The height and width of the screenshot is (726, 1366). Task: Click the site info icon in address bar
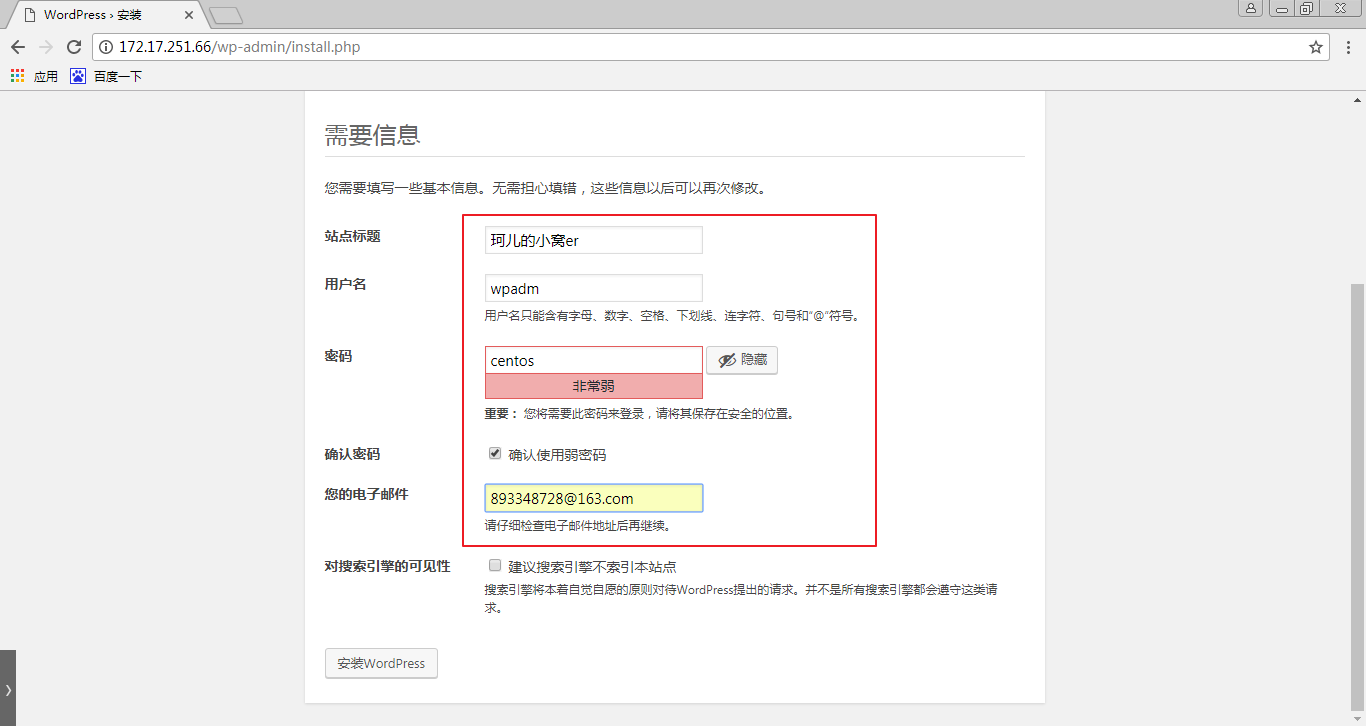tap(106, 47)
